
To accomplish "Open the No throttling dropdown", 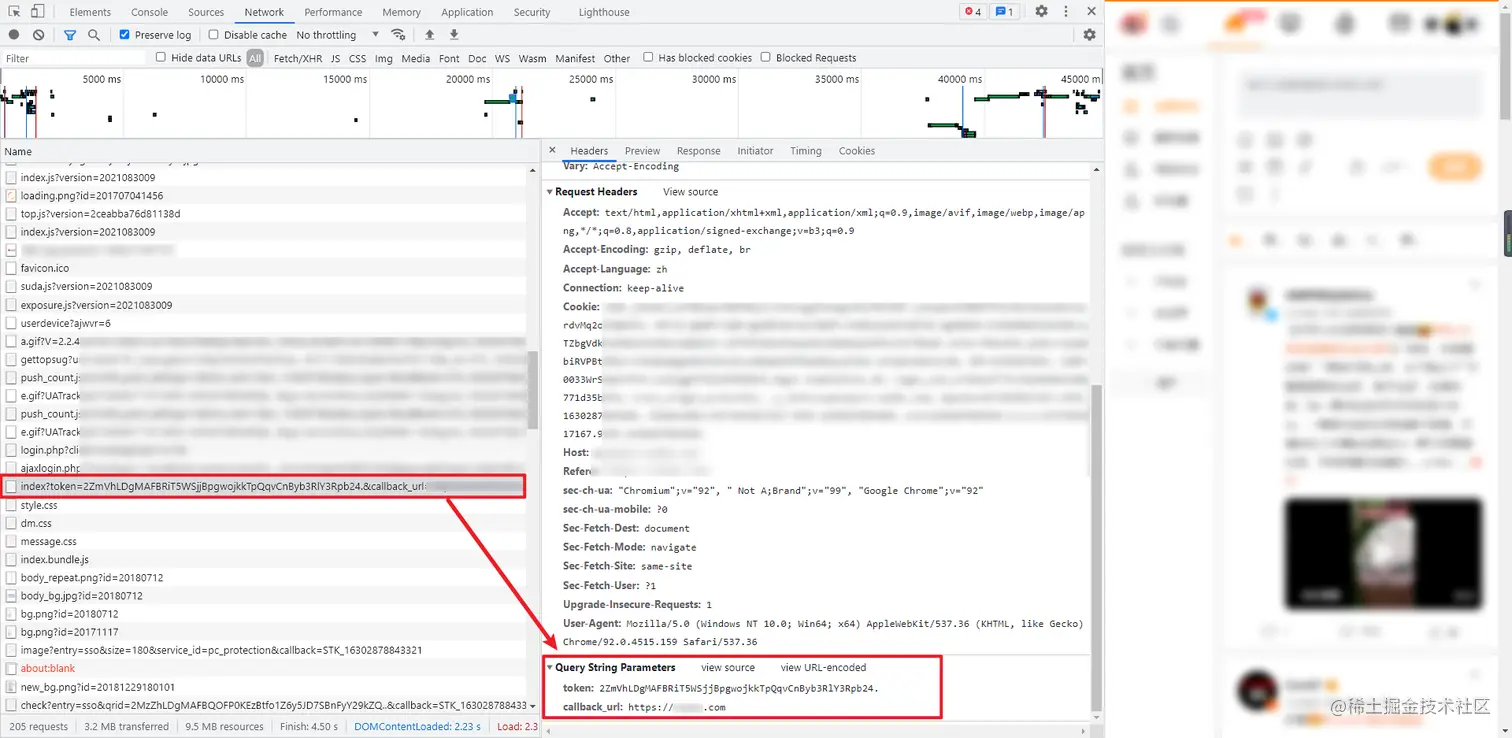I will (338, 35).
